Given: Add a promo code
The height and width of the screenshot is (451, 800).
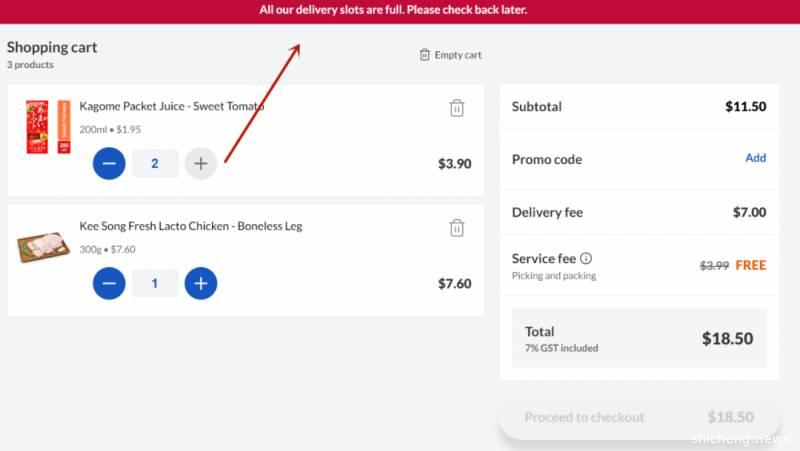Looking at the screenshot, I should coord(756,158).
